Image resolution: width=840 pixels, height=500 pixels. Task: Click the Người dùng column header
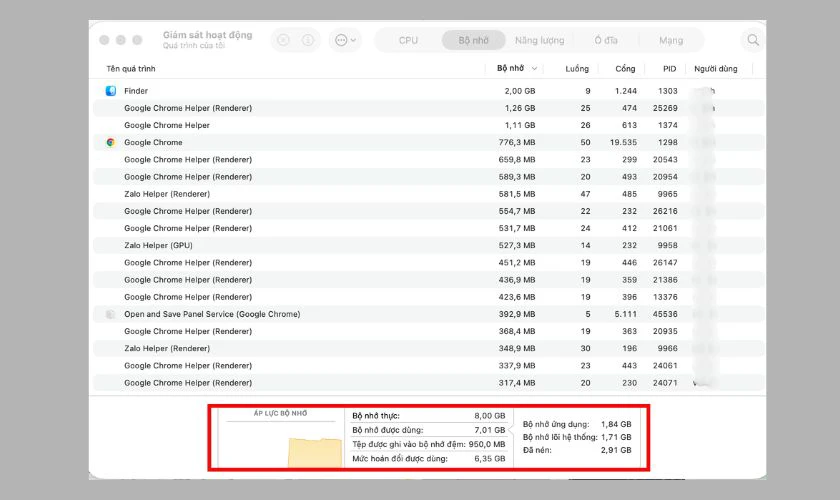coord(714,69)
